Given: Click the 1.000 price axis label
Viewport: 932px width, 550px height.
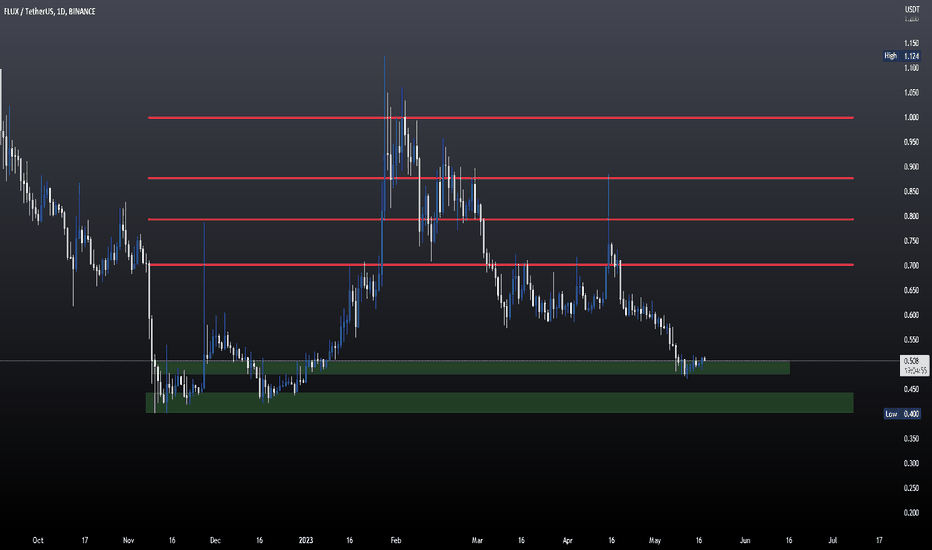Looking at the screenshot, I should pyautogui.click(x=911, y=118).
